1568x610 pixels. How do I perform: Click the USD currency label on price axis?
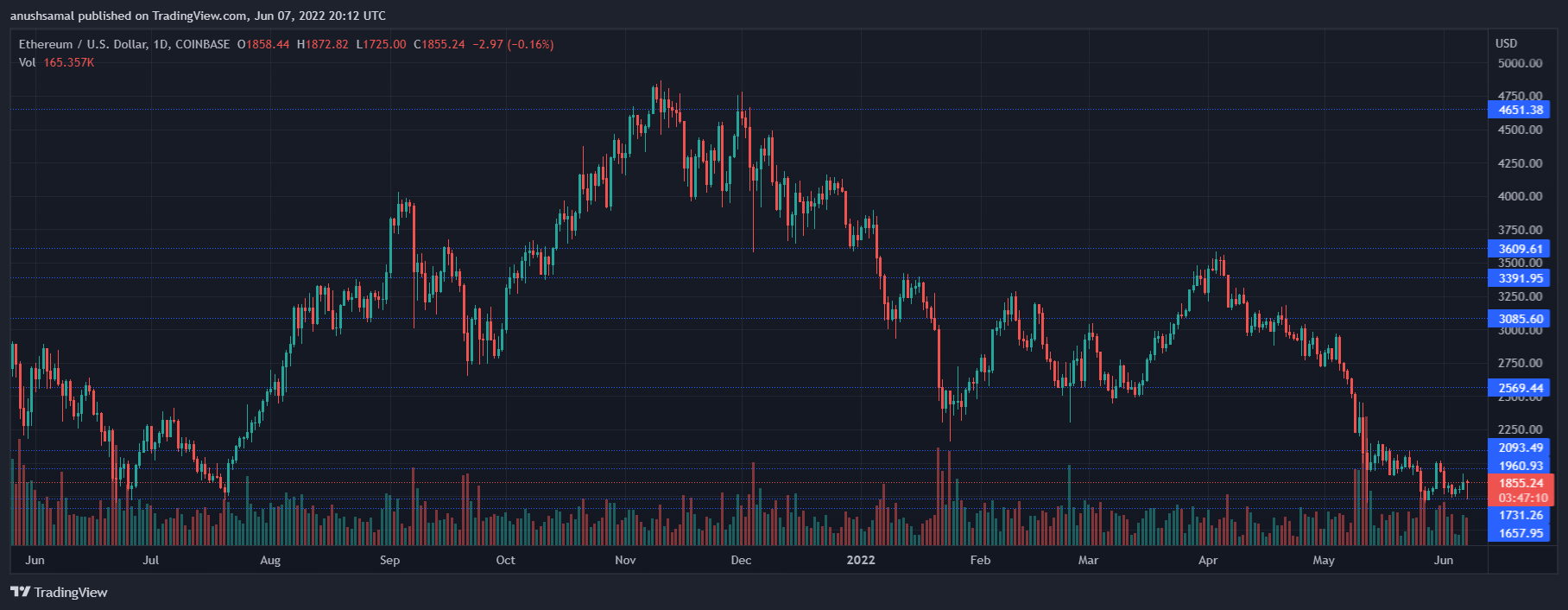pyautogui.click(x=1506, y=43)
